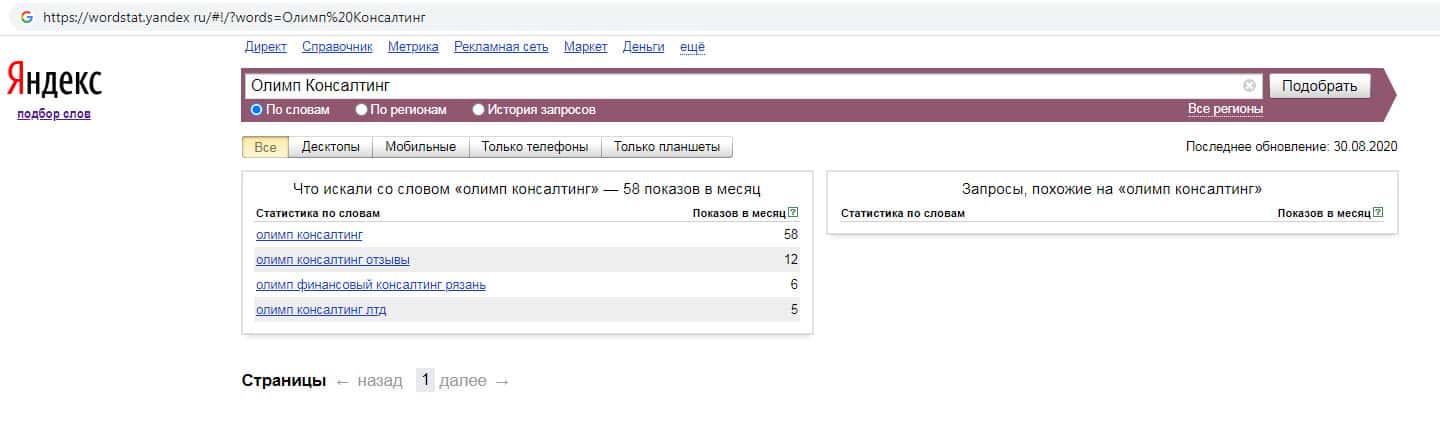Clear the search field with X icon
The width and height of the screenshot is (1440, 427).
(x=1249, y=86)
